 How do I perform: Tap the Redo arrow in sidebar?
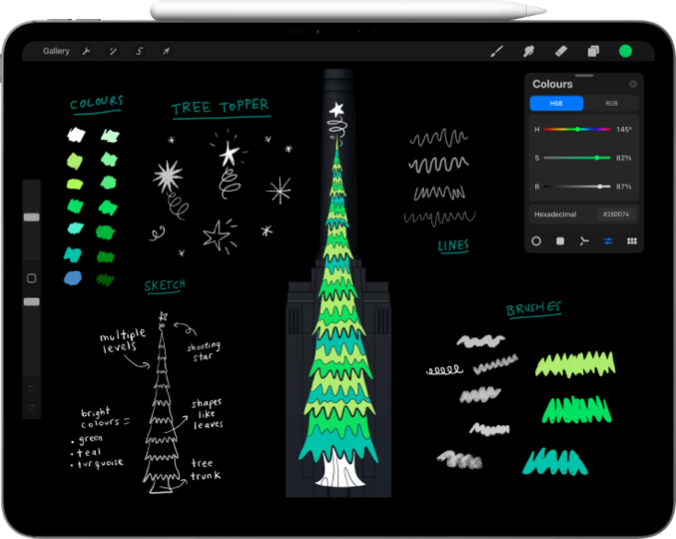[31, 407]
